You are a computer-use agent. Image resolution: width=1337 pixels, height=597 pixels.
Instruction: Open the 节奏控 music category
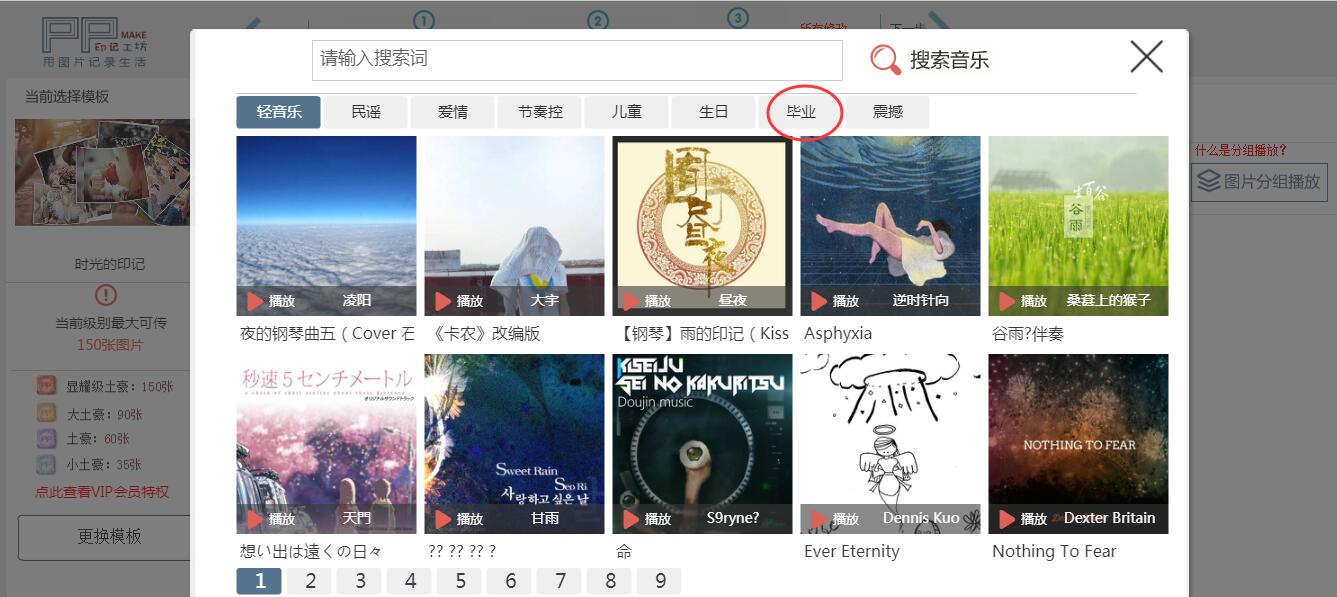[x=540, y=112]
